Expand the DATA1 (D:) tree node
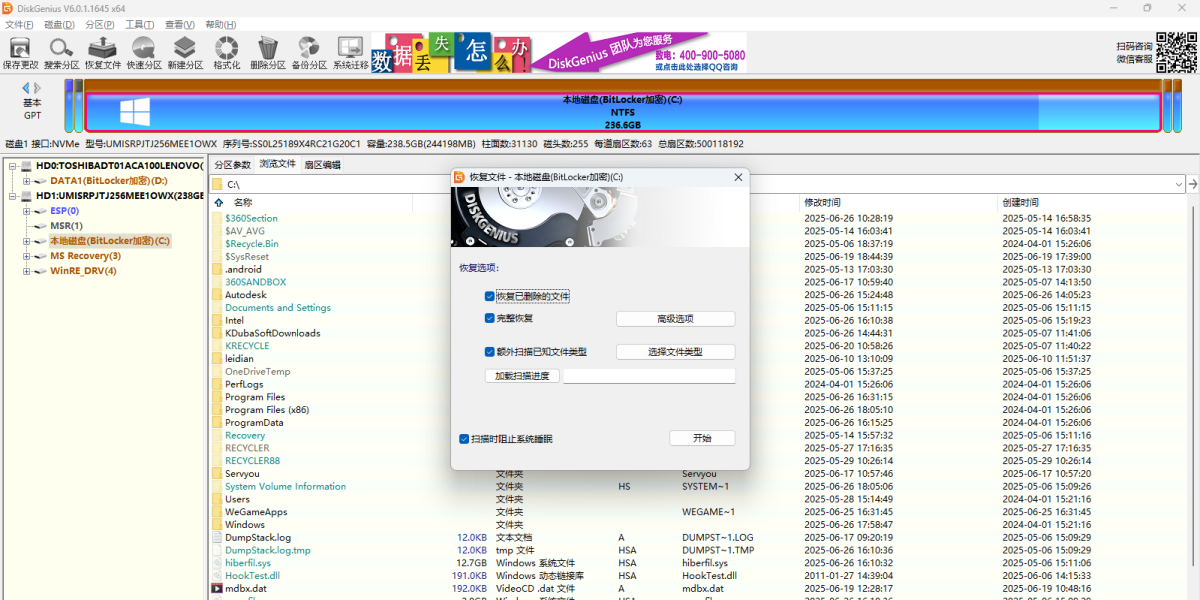Image resolution: width=1200 pixels, height=600 pixels. tap(27, 181)
